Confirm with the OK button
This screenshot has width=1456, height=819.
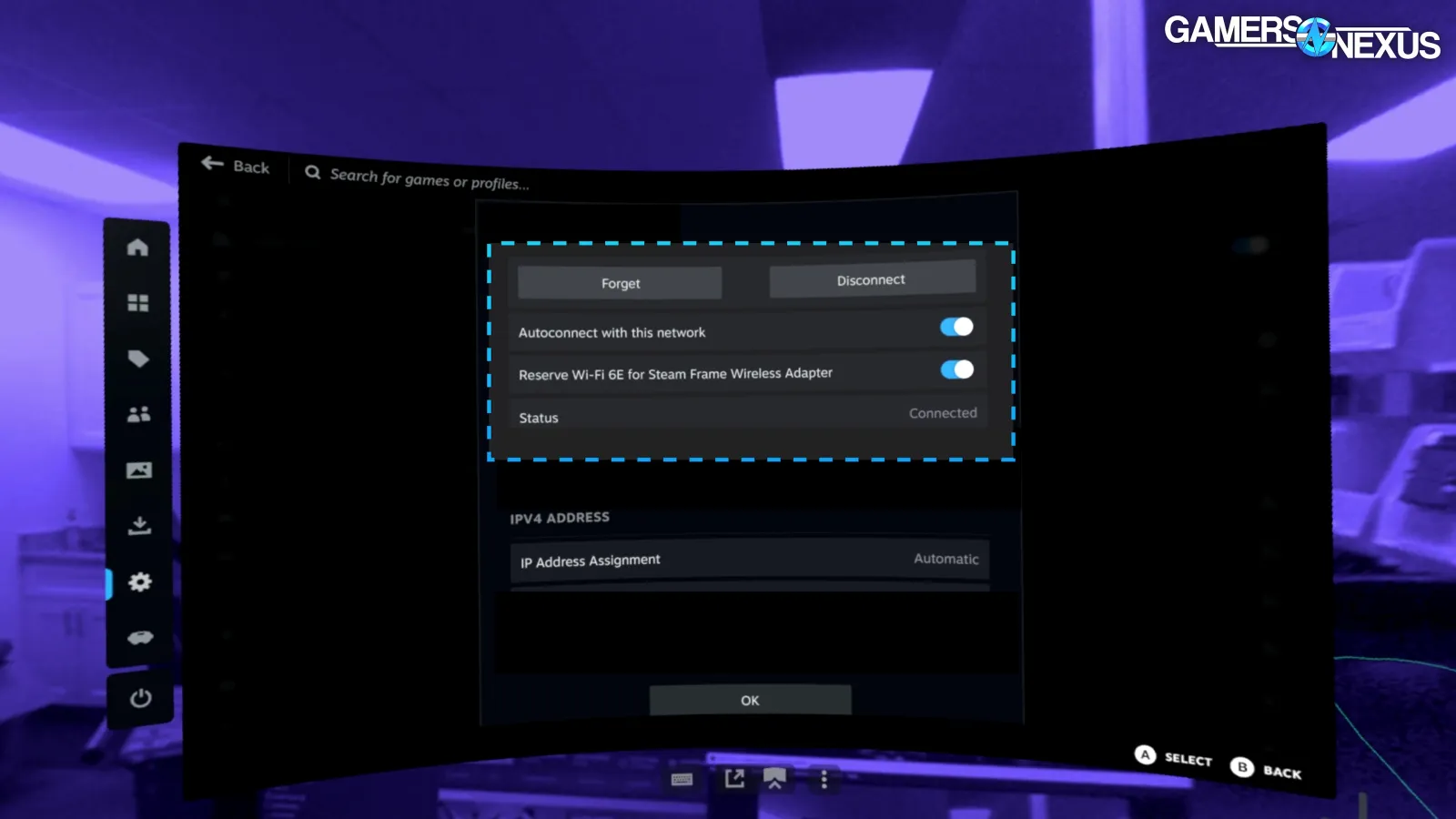point(750,700)
